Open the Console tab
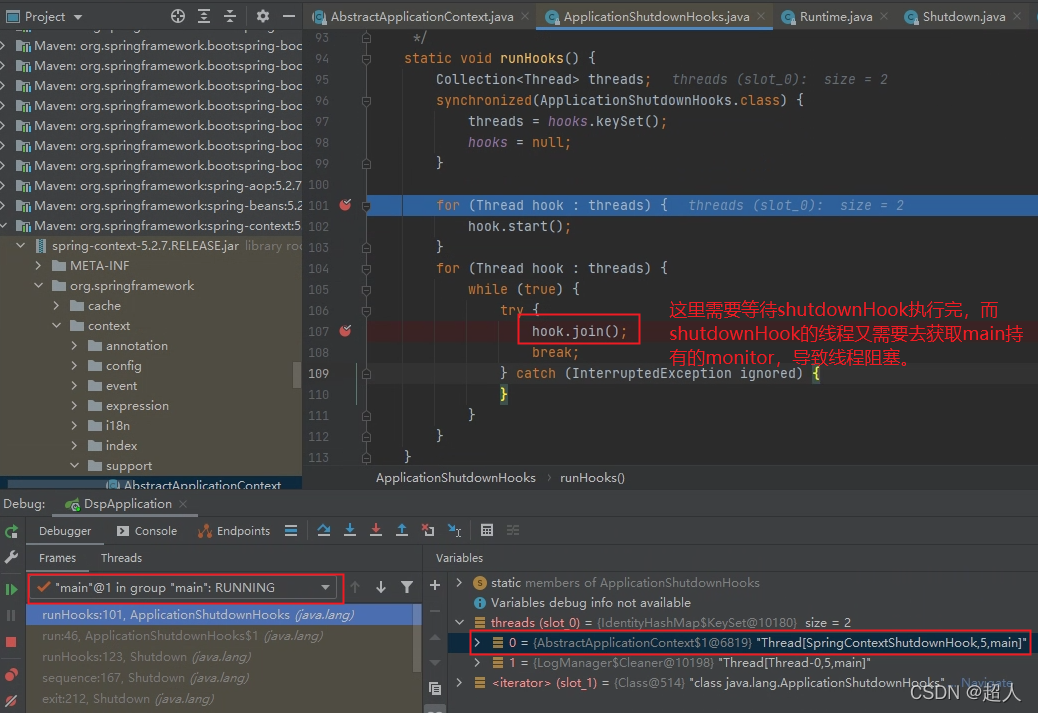1038x713 pixels. [147, 530]
